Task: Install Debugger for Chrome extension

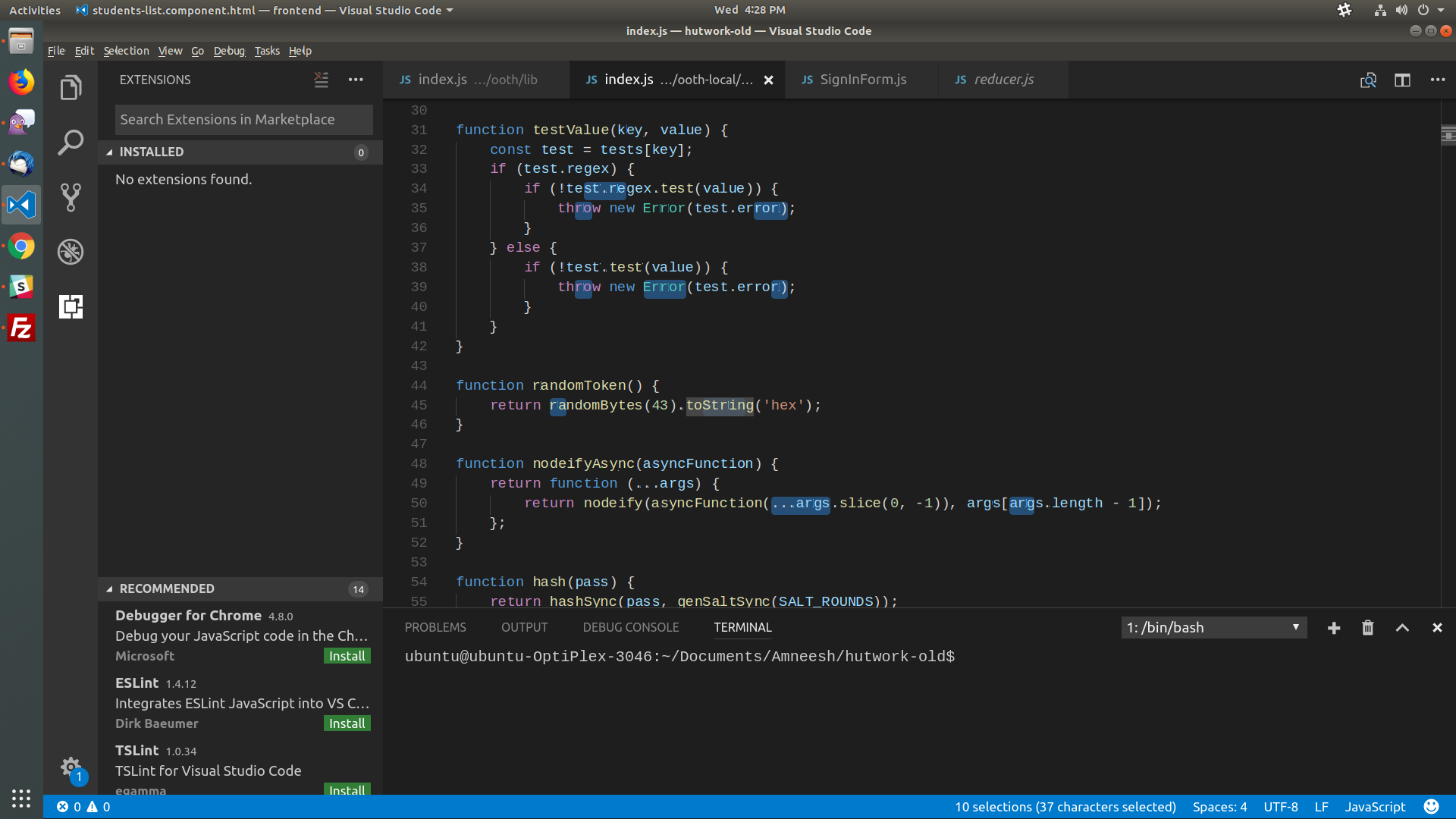Action: [347, 655]
